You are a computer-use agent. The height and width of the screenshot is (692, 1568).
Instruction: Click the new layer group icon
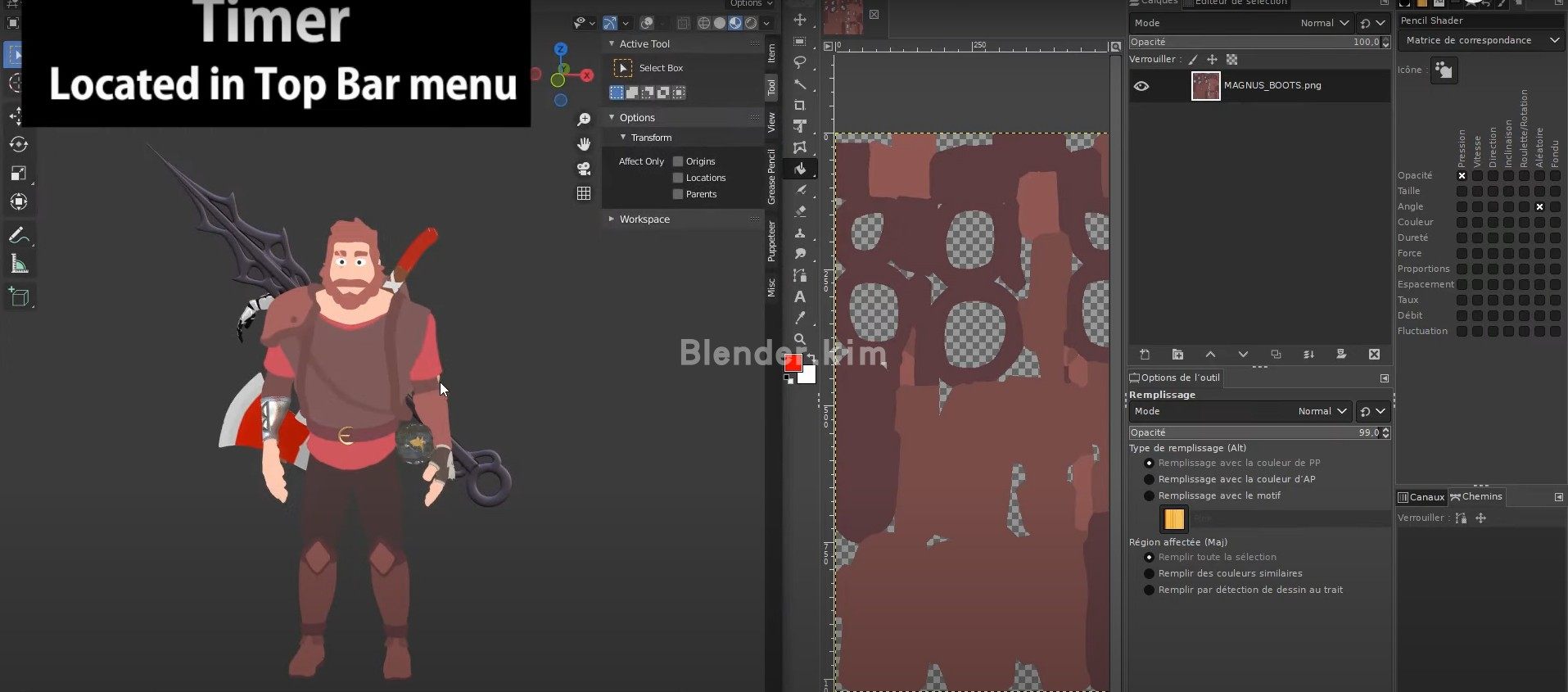coord(1177,355)
